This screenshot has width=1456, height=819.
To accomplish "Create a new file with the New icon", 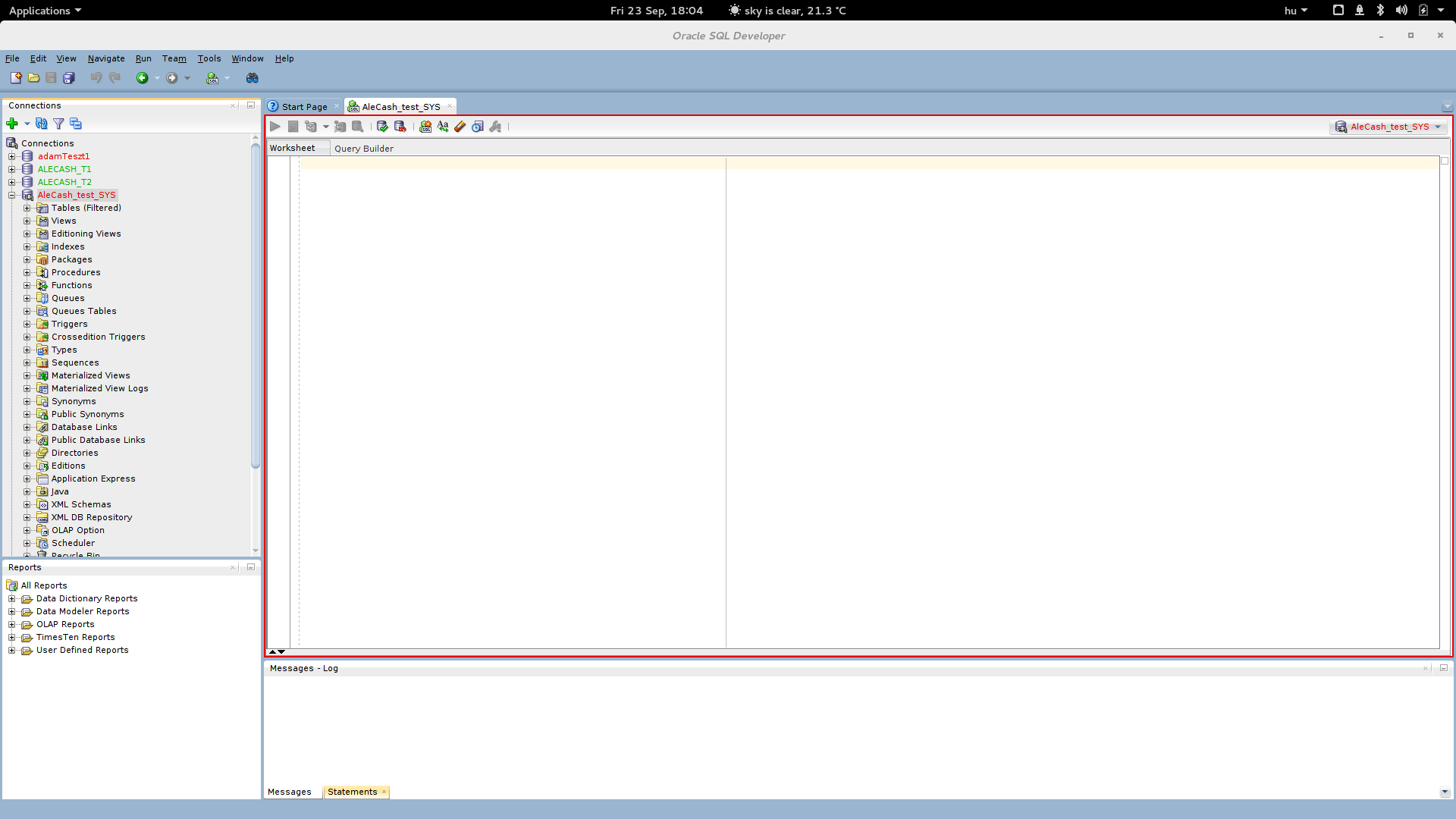I will [x=15, y=78].
